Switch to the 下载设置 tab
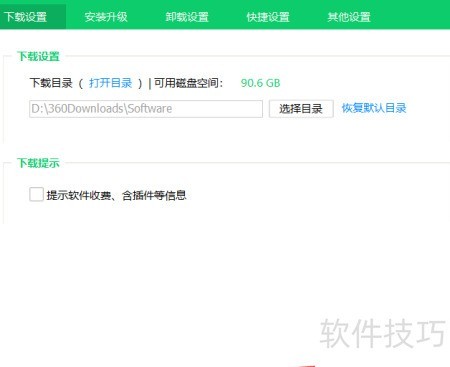450x367 pixels. click(26, 17)
